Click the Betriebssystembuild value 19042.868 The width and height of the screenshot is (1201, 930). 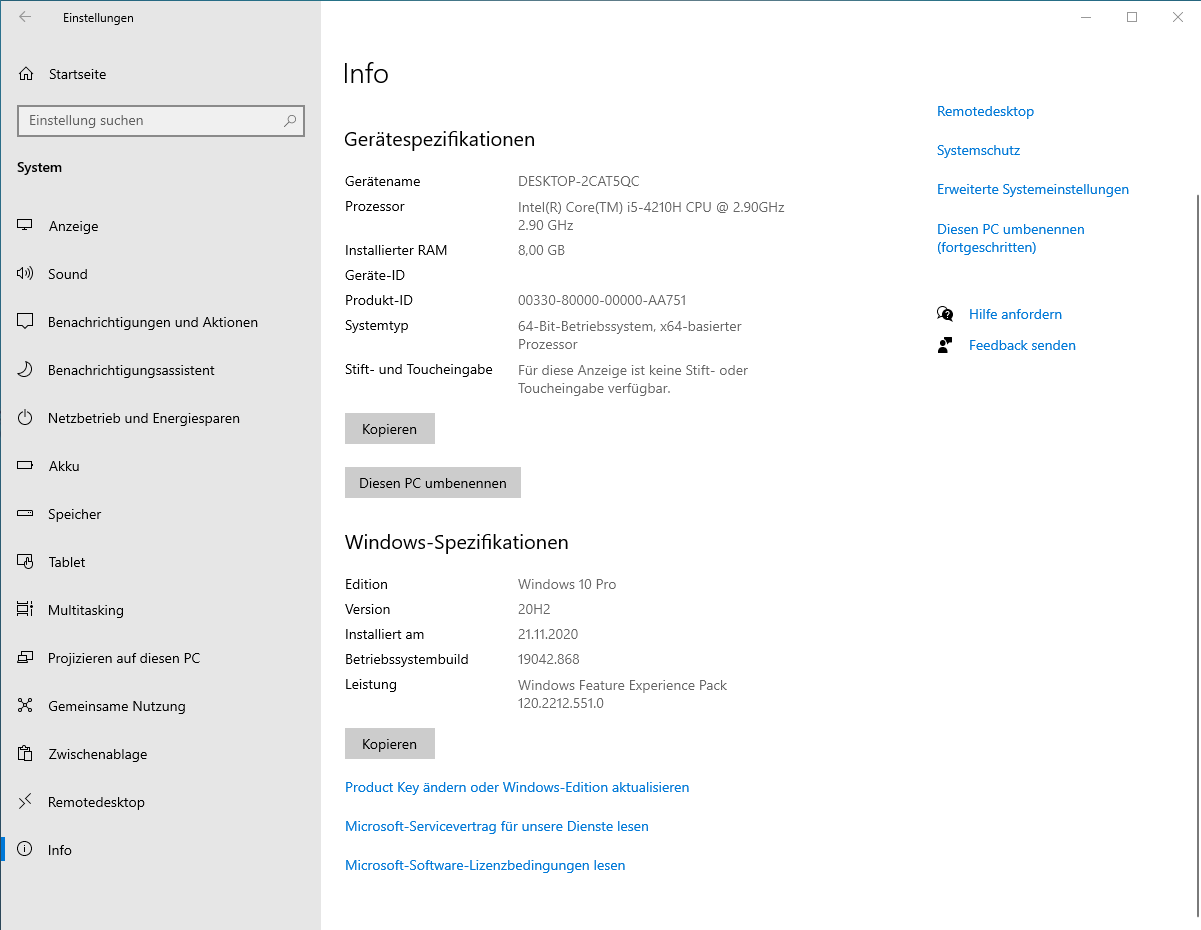click(549, 659)
